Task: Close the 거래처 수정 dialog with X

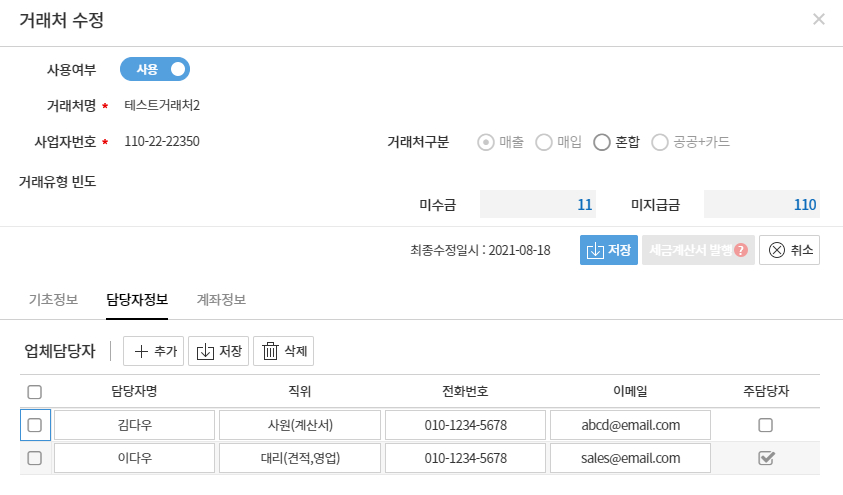Action: click(x=818, y=19)
